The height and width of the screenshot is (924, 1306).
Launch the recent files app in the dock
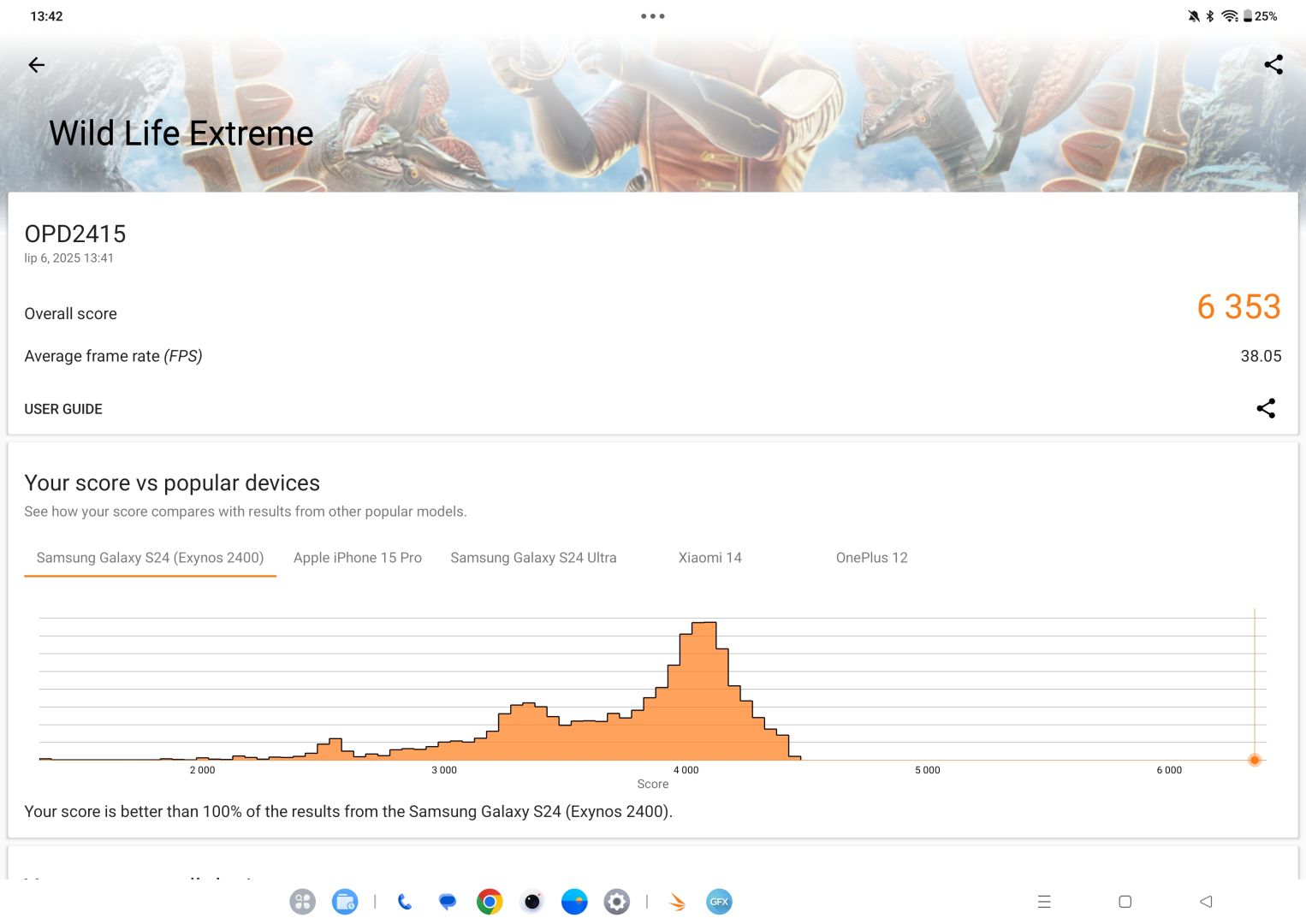[x=345, y=902]
